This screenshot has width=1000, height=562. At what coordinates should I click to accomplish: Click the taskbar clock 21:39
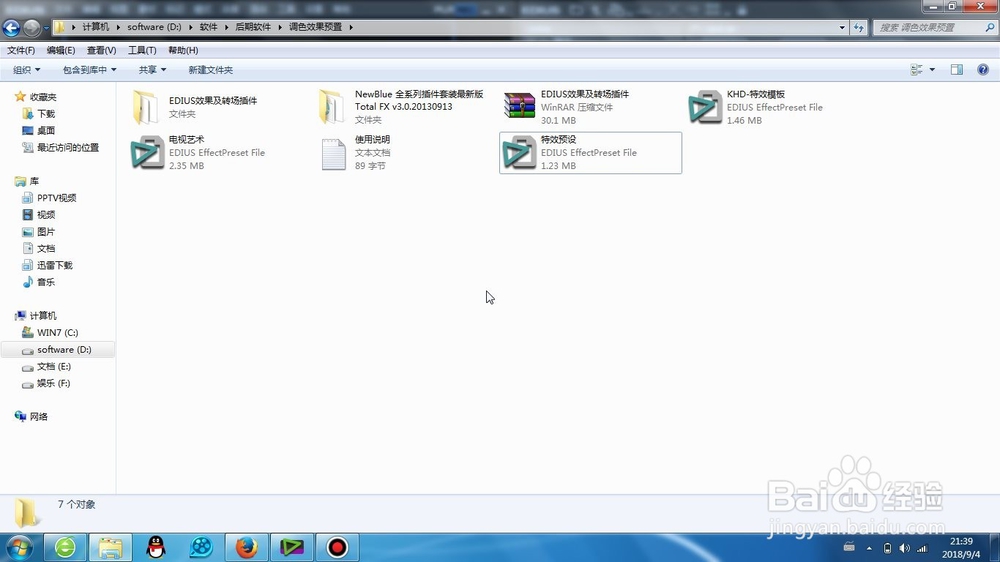[x=961, y=541]
